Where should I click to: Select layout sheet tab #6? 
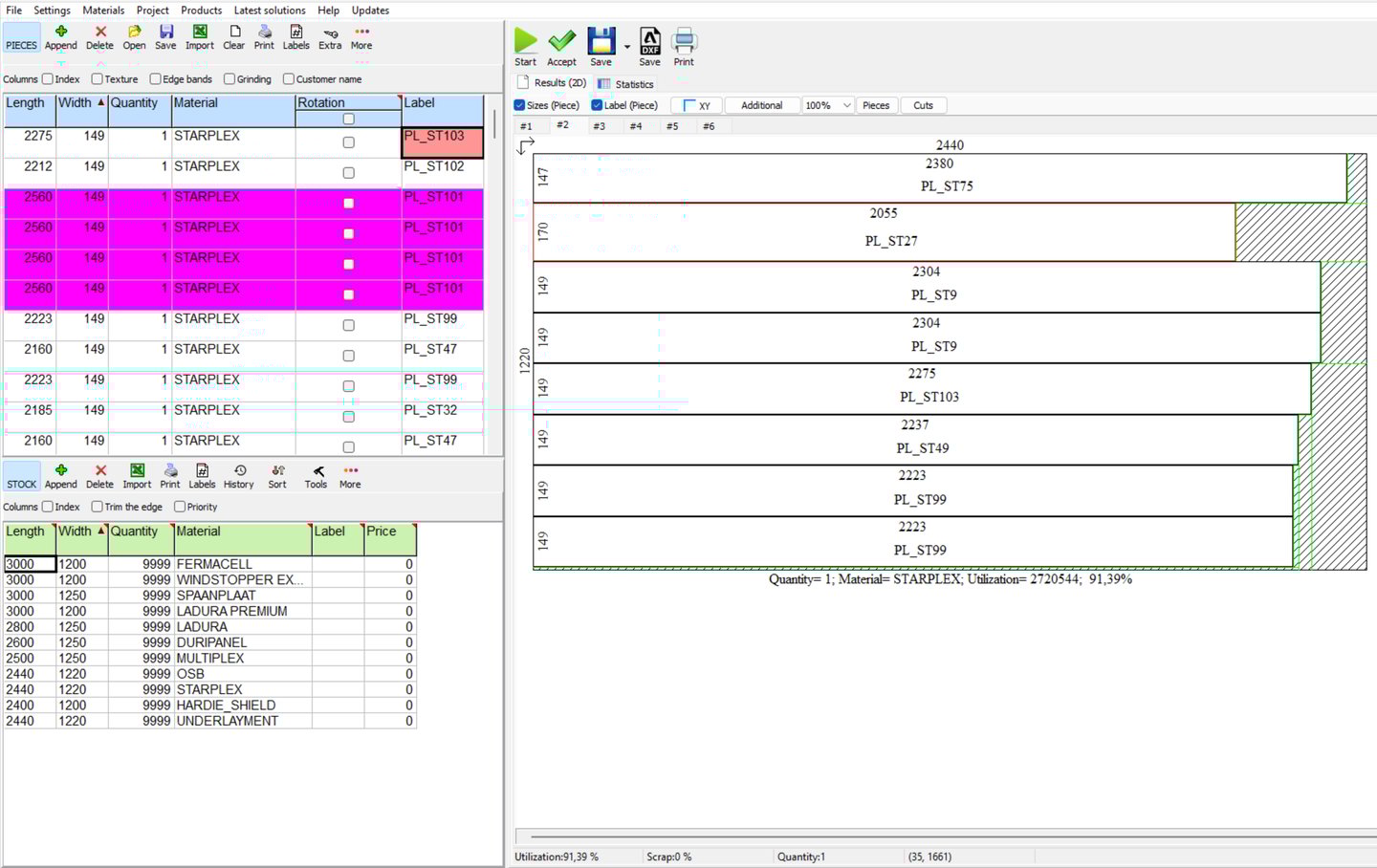[x=709, y=126]
